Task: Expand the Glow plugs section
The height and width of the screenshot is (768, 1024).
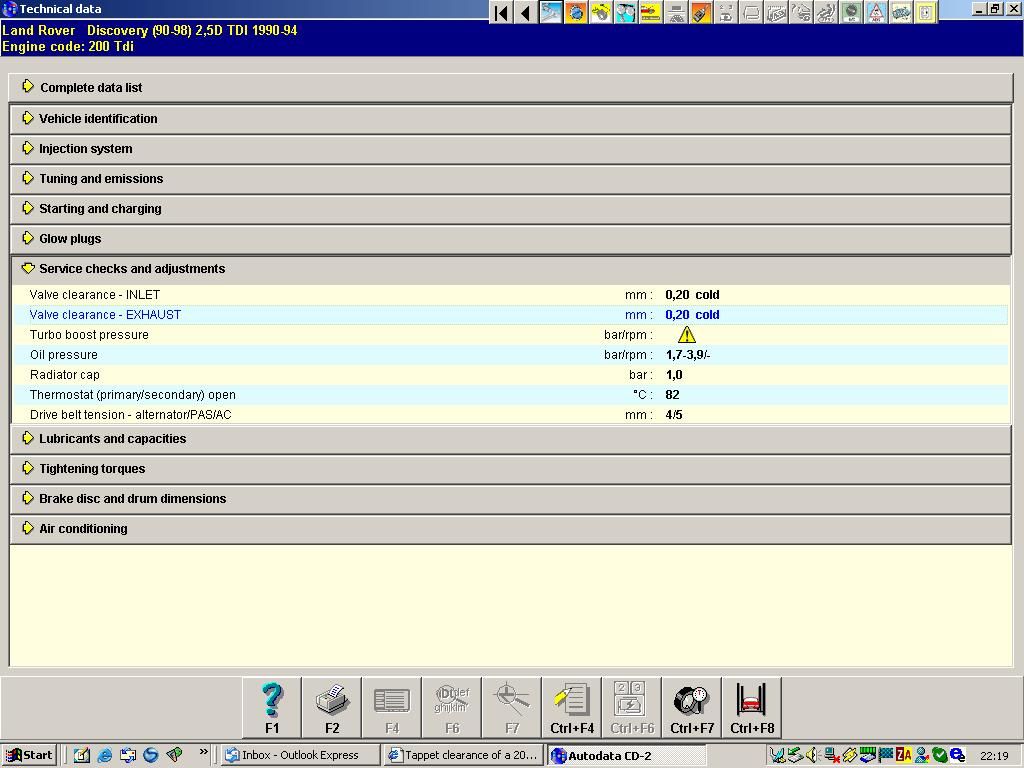Action: tap(511, 239)
